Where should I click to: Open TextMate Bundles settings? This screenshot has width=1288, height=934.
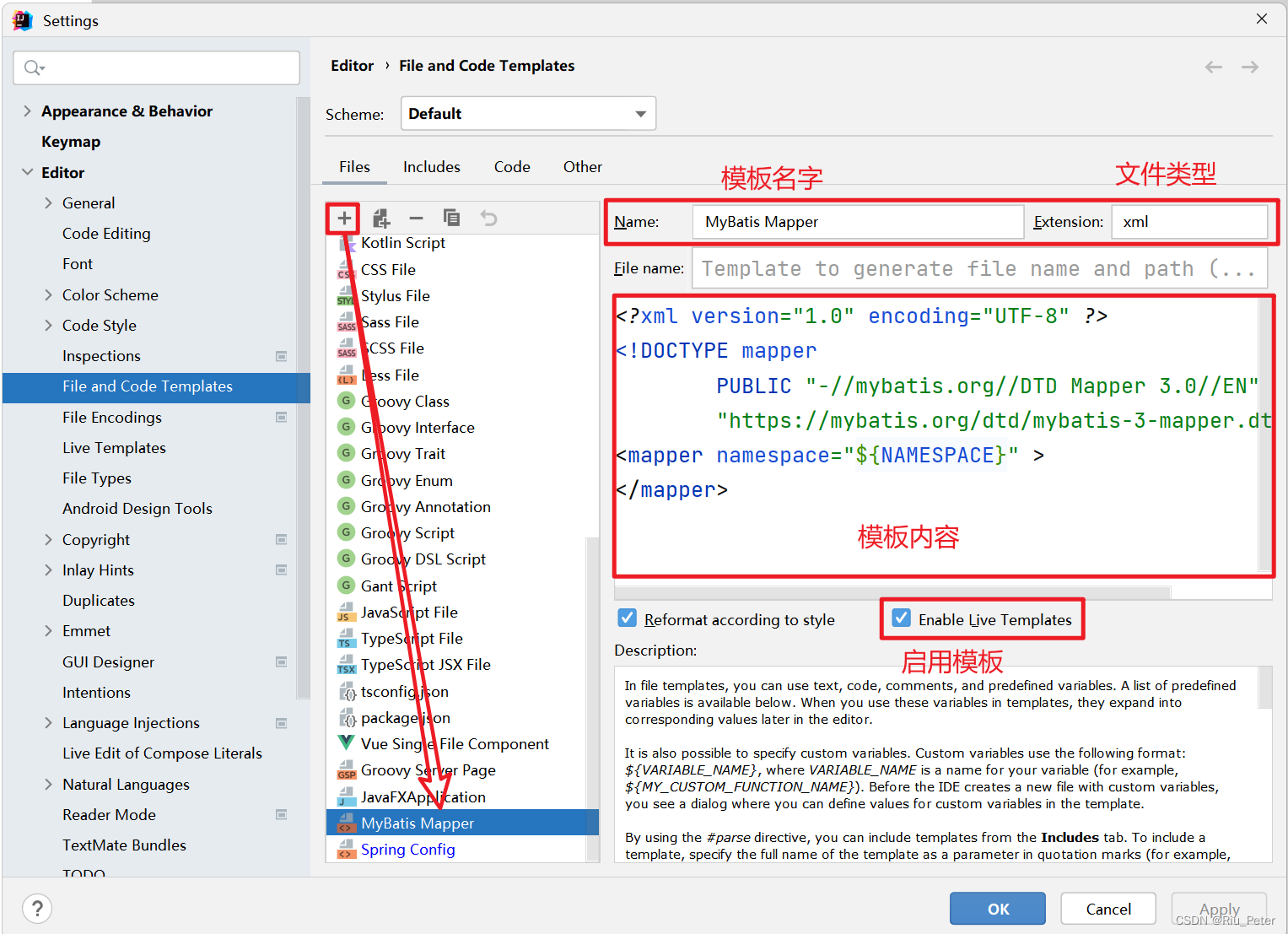(124, 845)
